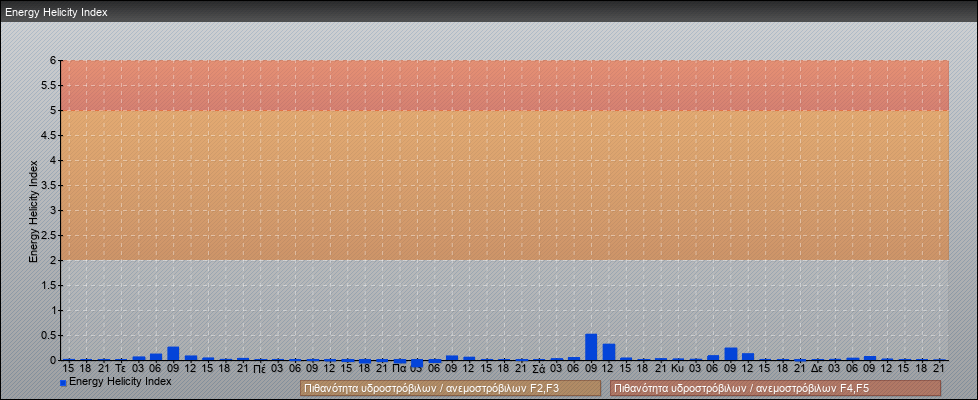The width and height of the screenshot is (978, 400).
Task: Select the Τε day label on x-axis
Action: (120, 369)
